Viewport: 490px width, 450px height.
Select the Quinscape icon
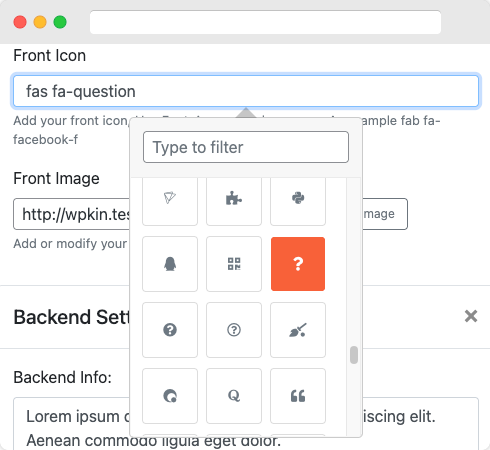pyautogui.click(x=170, y=396)
